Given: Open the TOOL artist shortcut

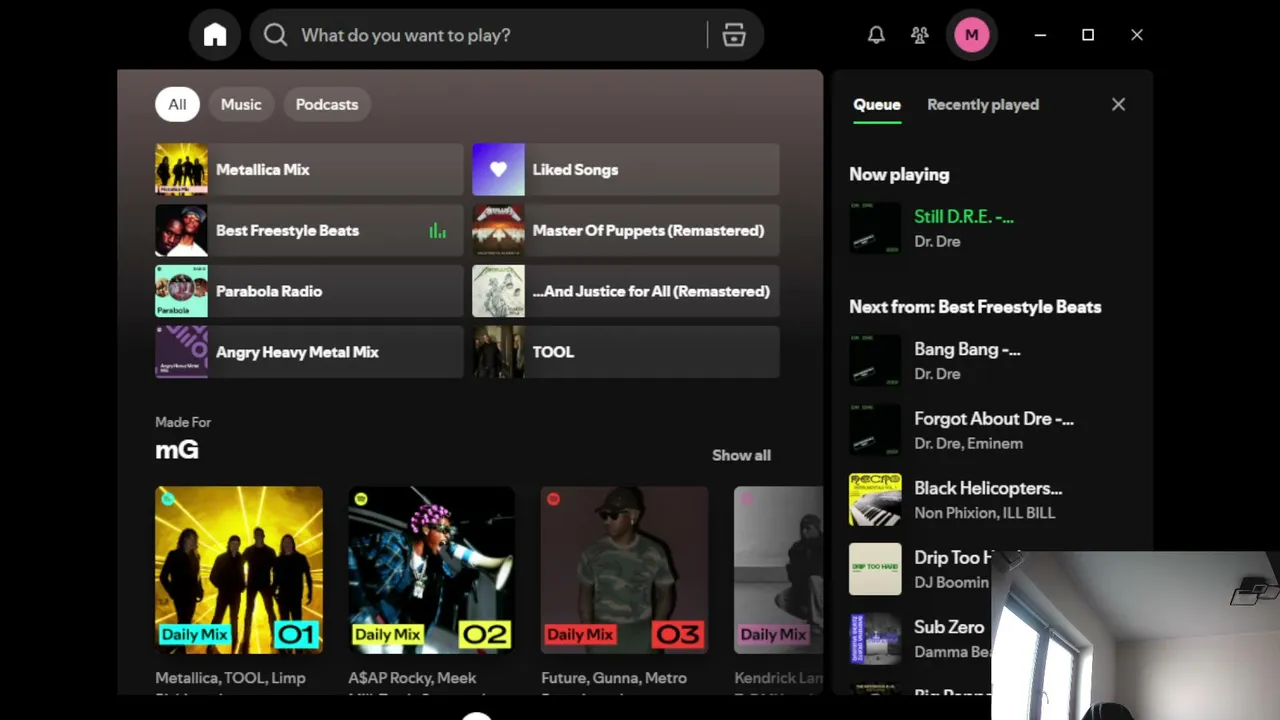Looking at the screenshot, I should 626,352.
